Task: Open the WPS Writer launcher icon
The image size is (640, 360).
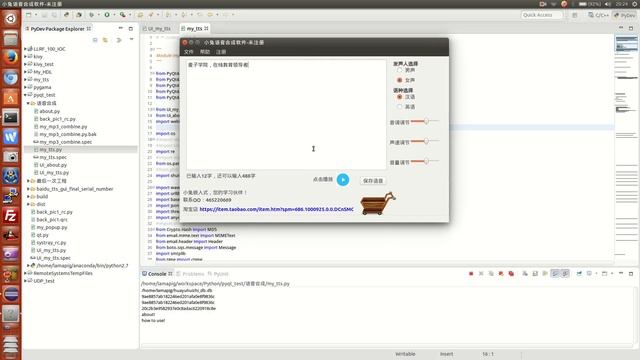Action: coord(11,137)
